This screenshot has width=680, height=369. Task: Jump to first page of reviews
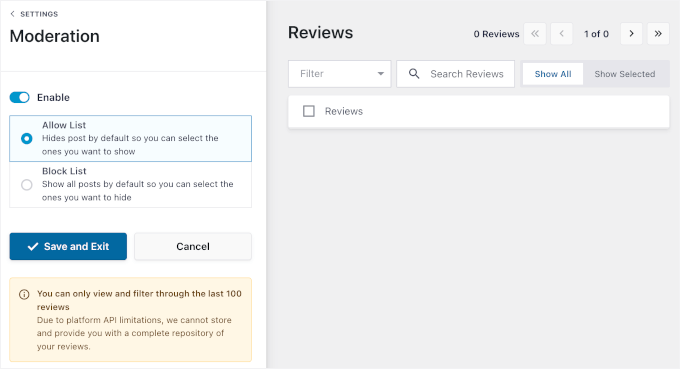point(535,33)
